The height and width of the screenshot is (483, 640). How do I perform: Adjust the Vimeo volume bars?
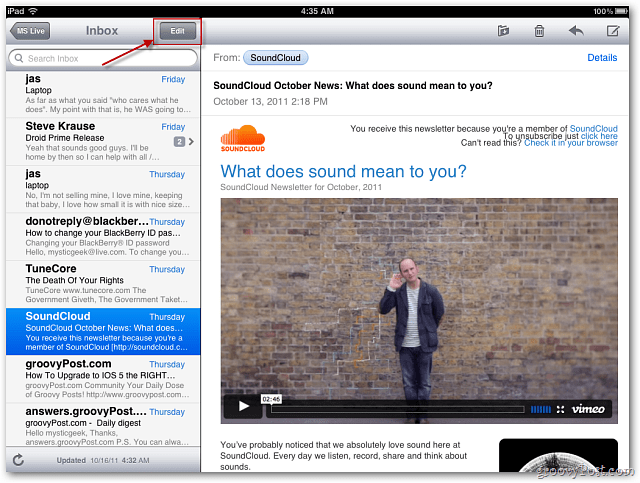[541, 409]
